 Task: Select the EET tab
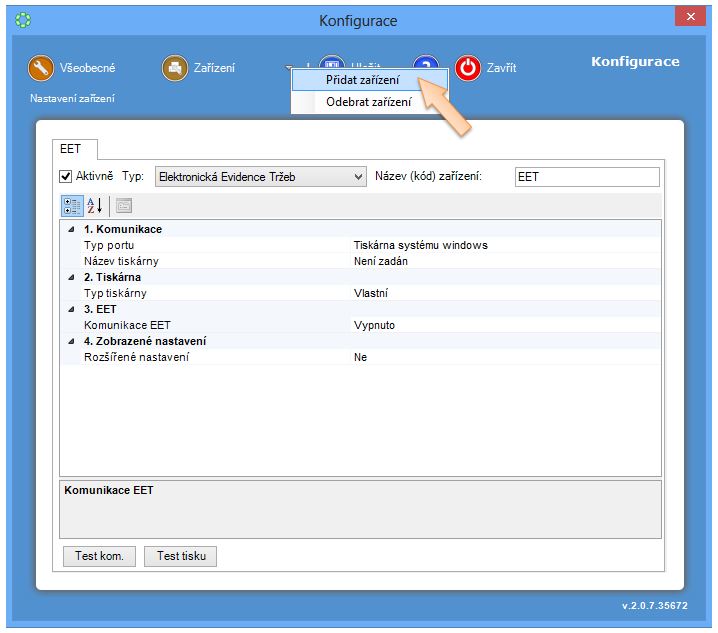pos(70,149)
